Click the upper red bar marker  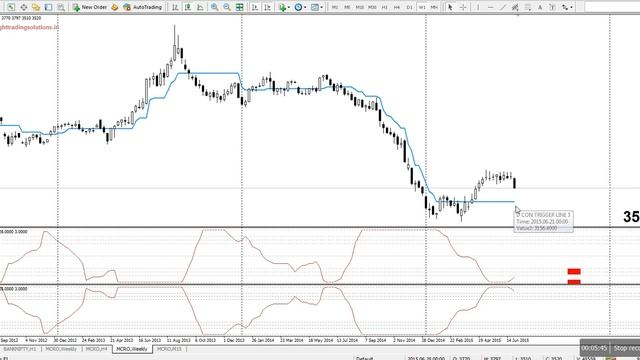(574, 271)
